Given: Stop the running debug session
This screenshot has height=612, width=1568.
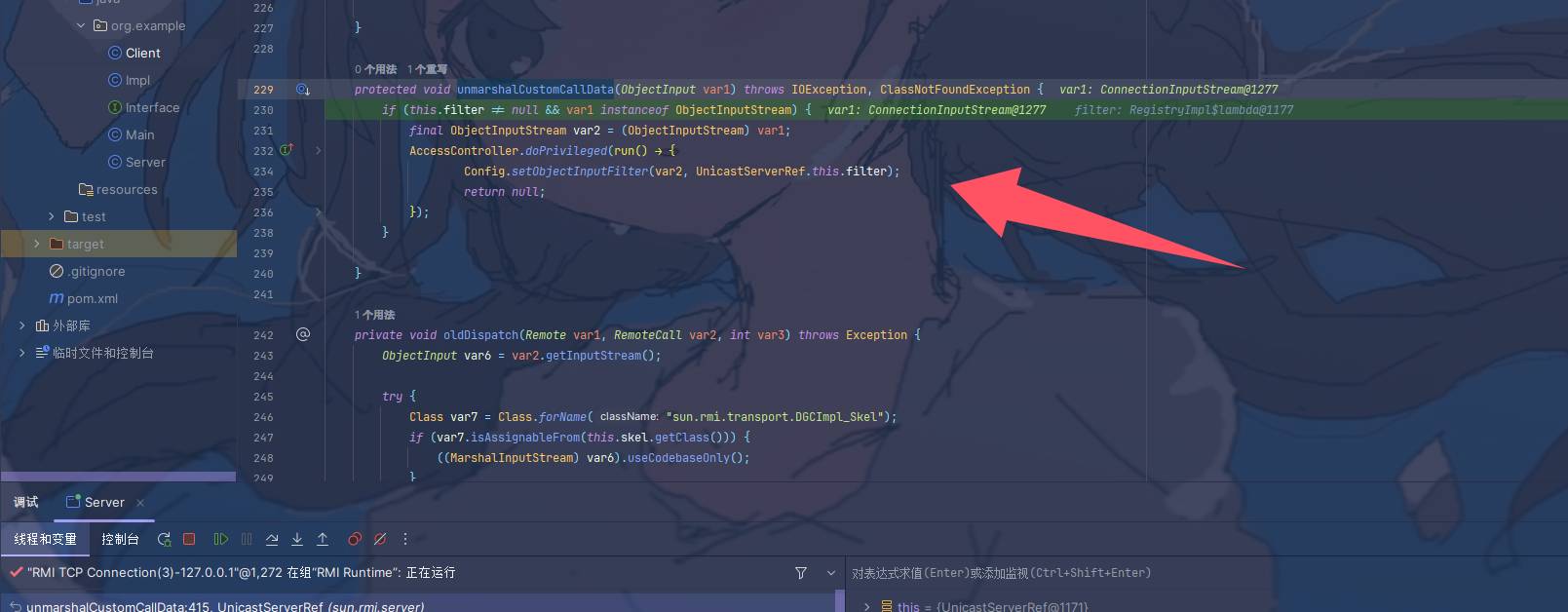Looking at the screenshot, I should 189,539.
